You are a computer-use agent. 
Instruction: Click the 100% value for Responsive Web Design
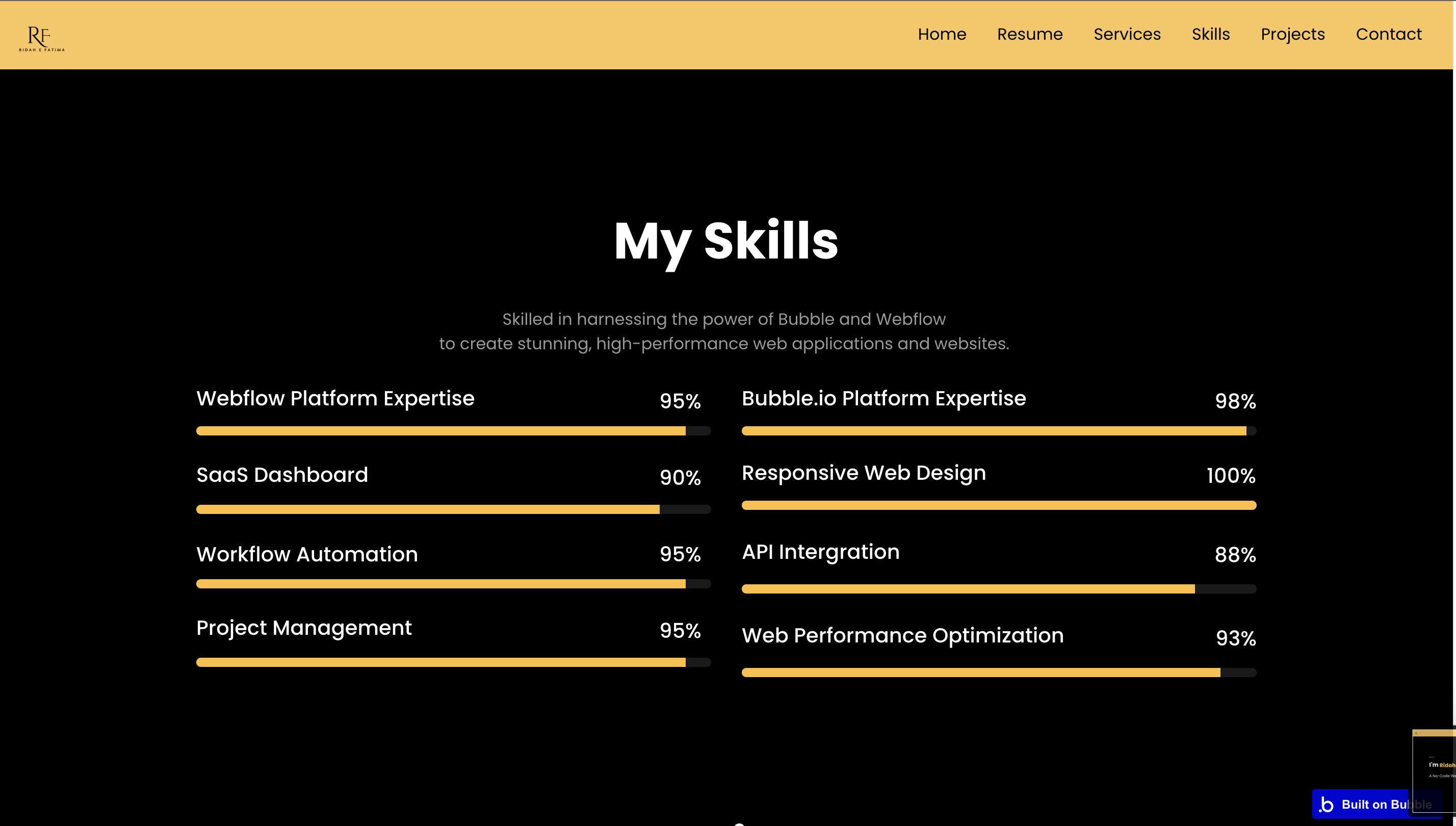point(1231,475)
